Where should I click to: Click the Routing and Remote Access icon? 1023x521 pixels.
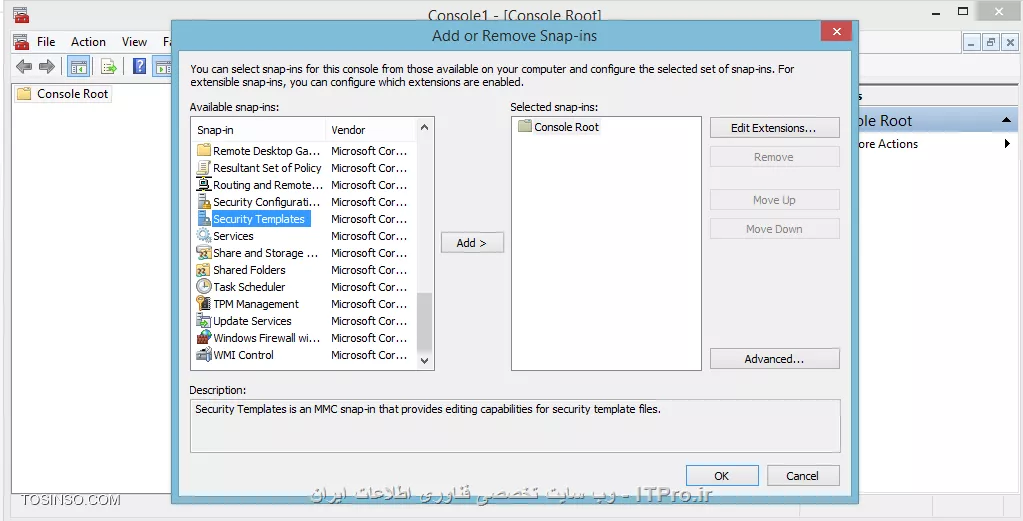tap(204, 185)
